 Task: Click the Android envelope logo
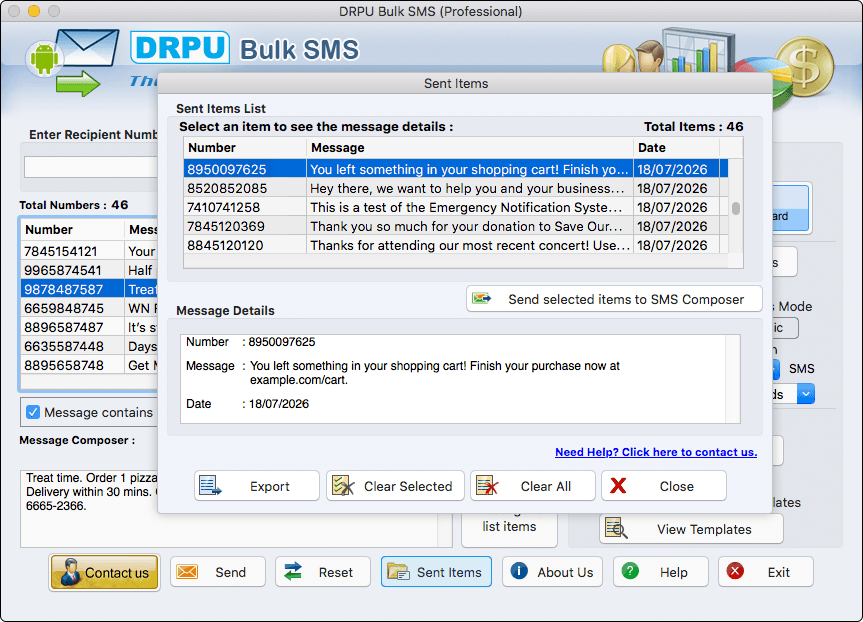(x=73, y=62)
